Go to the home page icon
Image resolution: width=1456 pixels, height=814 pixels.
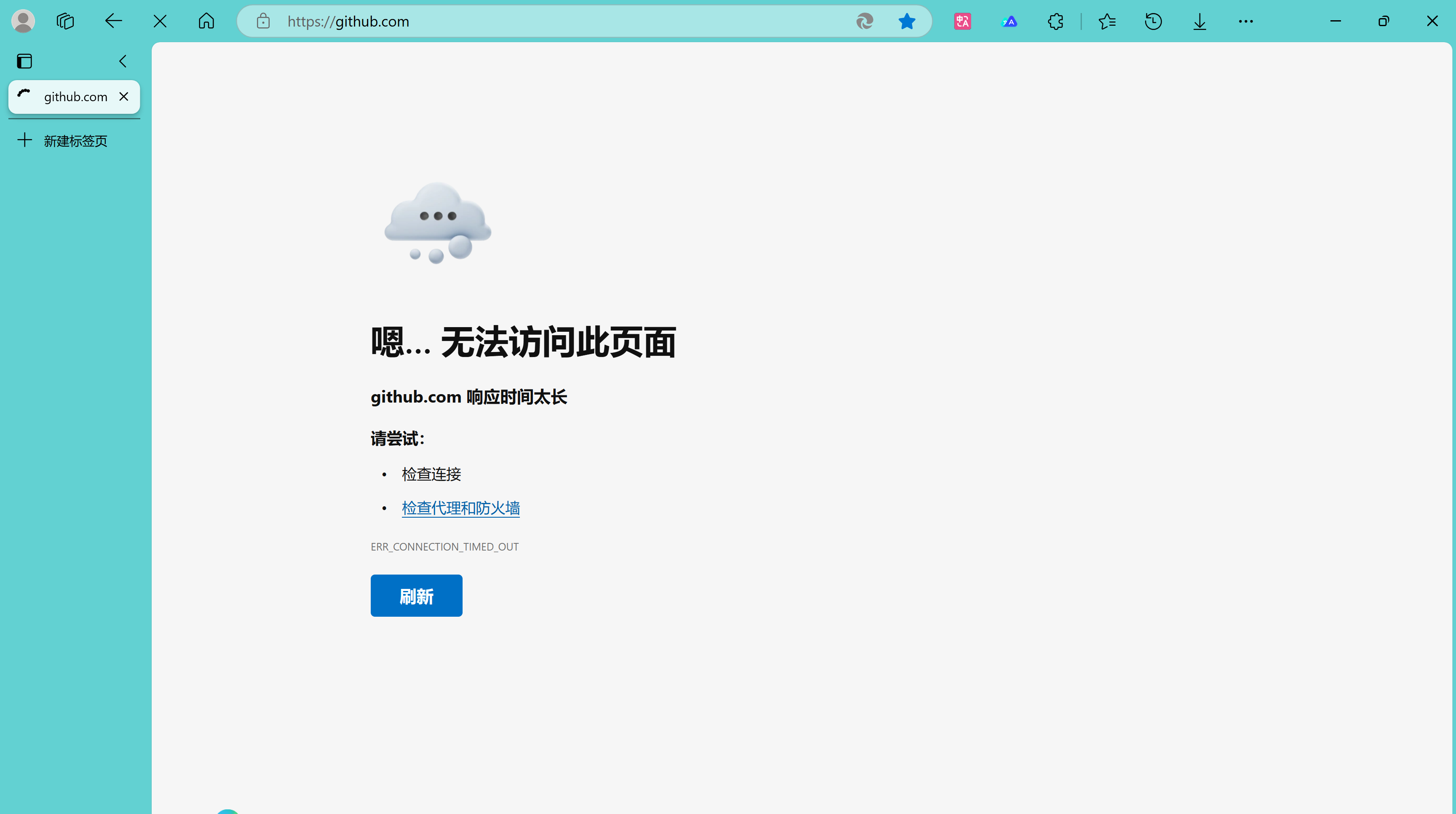pyautogui.click(x=206, y=21)
